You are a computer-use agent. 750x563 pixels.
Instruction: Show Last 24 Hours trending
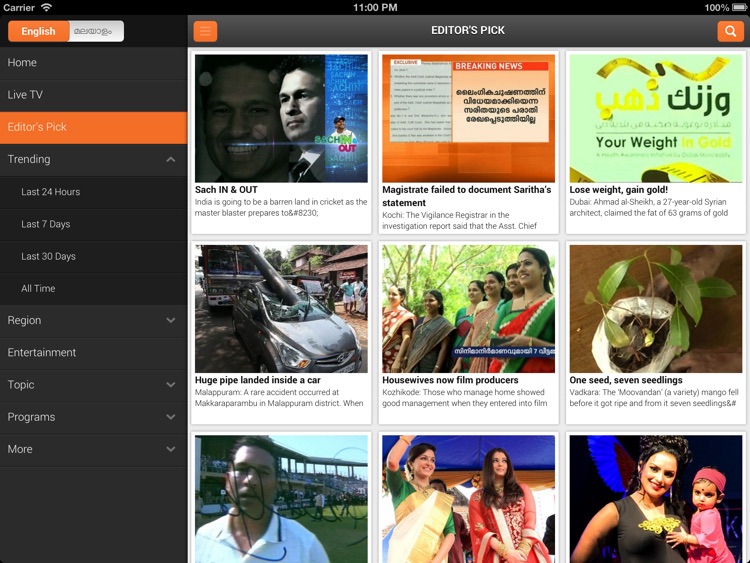coord(93,192)
